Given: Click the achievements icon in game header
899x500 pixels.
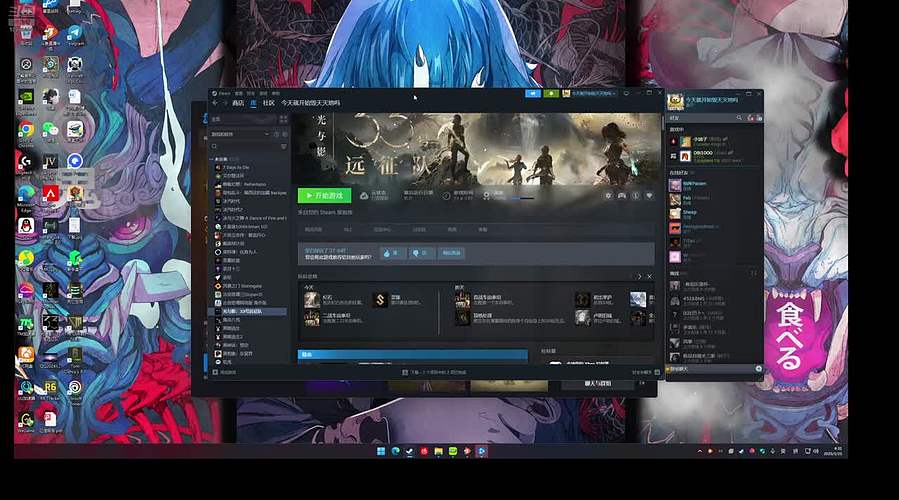Looking at the screenshot, I should coord(487,196).
